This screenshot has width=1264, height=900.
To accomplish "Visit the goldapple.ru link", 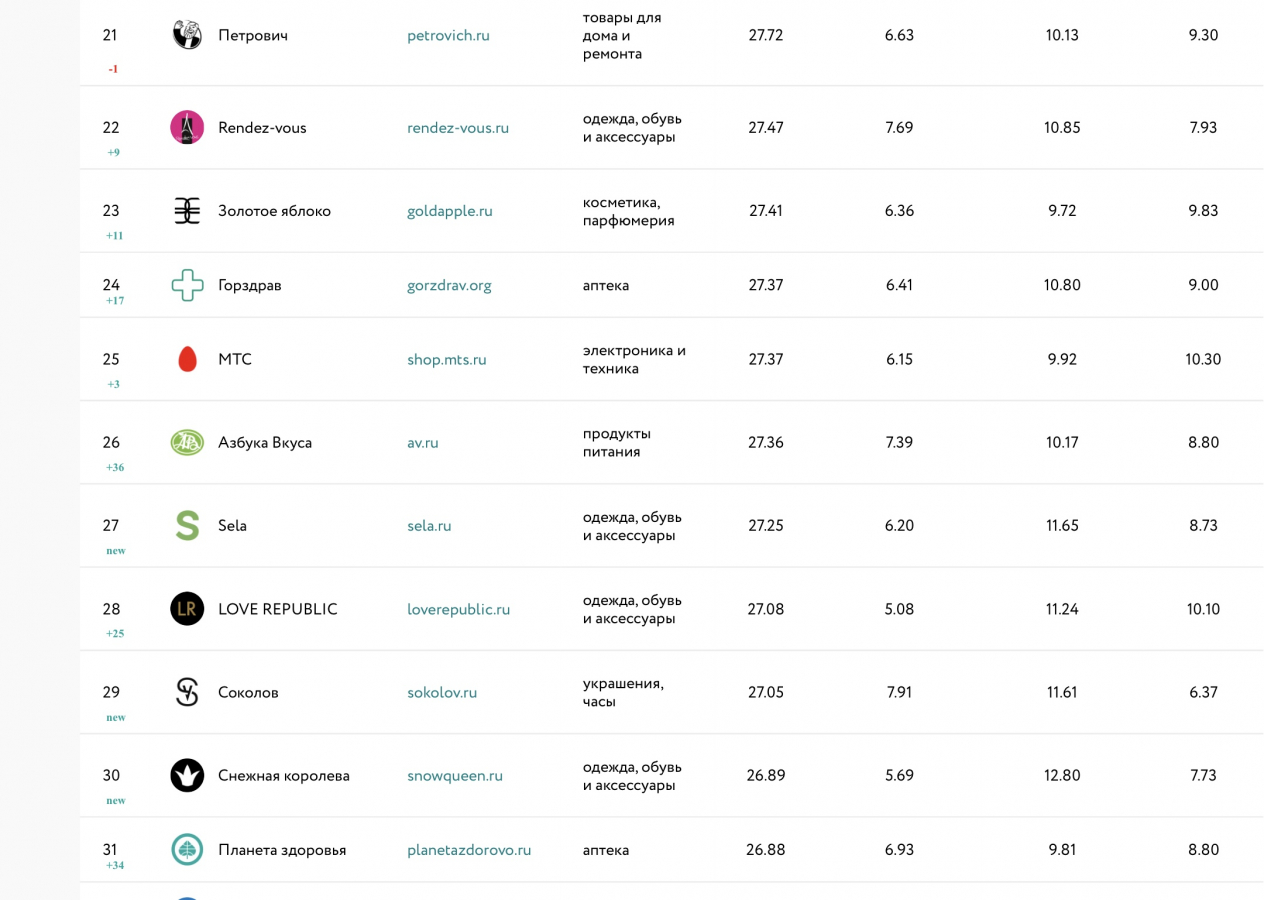I will (450, 211).
